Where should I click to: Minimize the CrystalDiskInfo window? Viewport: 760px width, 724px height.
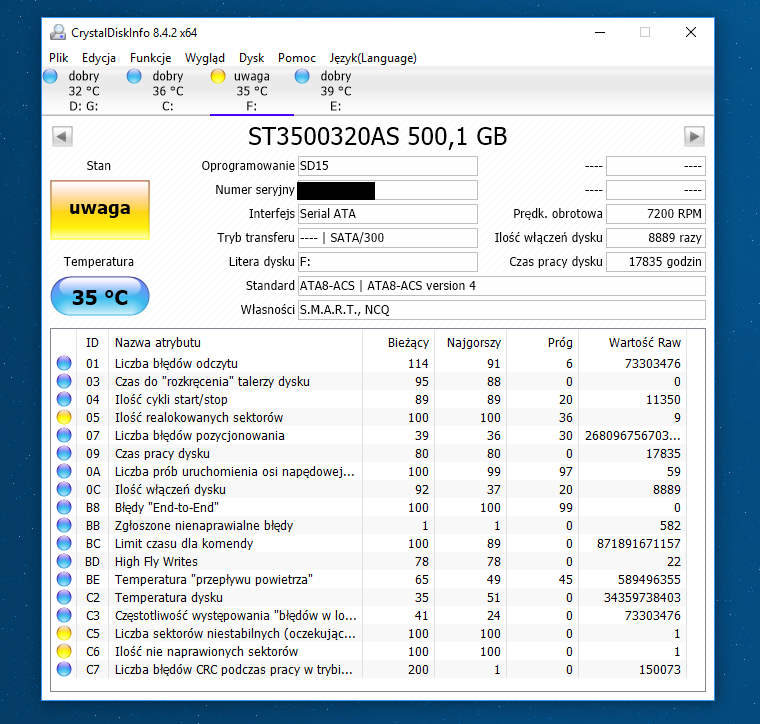tap(600, 32)
